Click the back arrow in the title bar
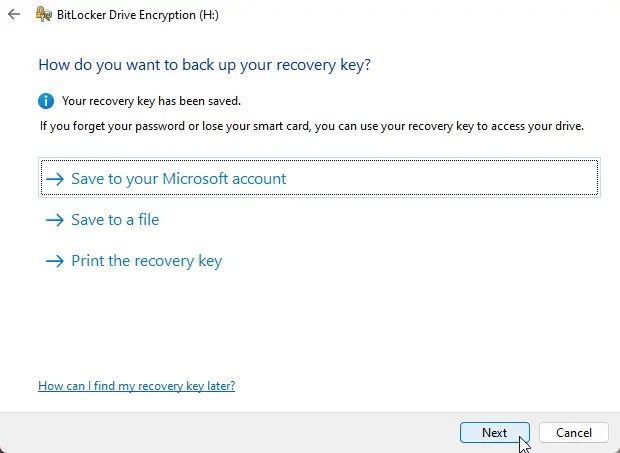620x453 pixels. pos(13,15)
